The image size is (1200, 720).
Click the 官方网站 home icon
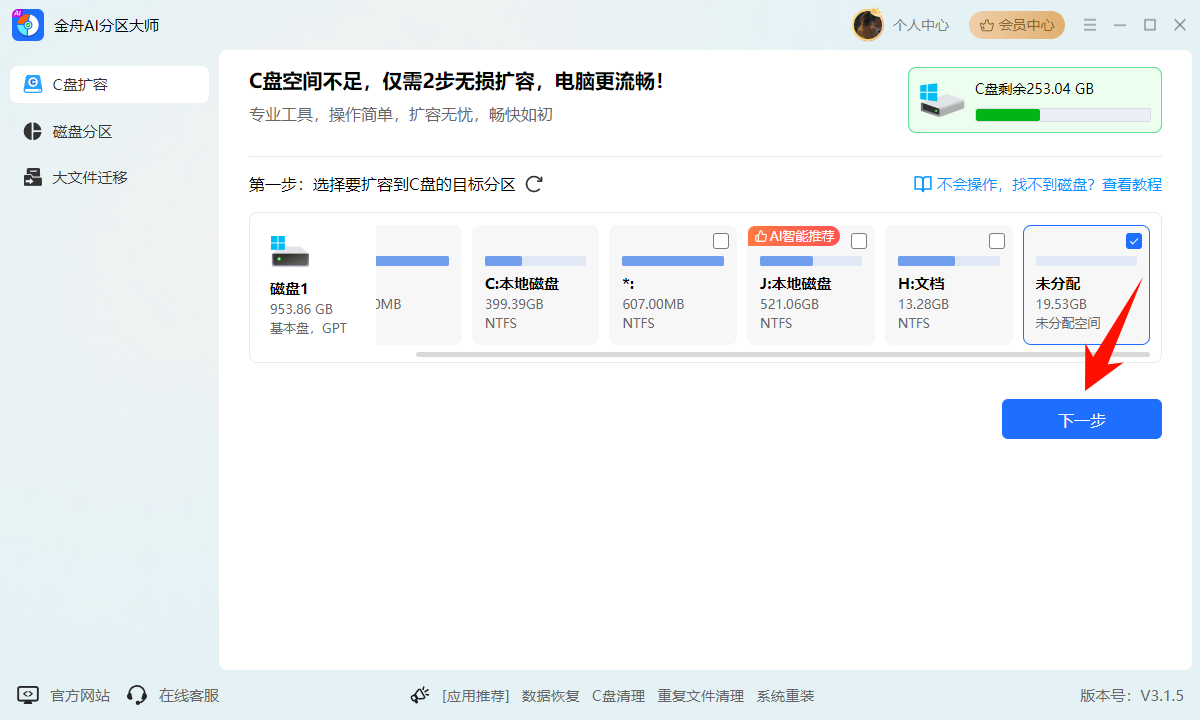pos(28,695)
